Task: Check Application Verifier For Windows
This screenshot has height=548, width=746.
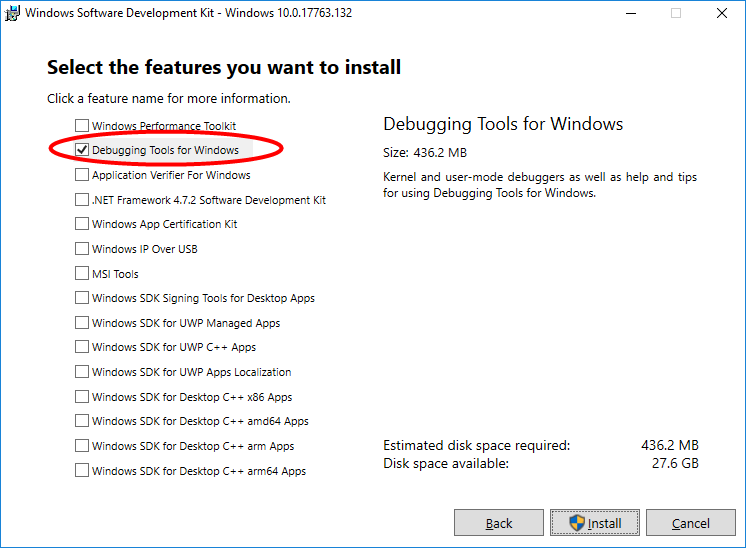Action: click(x=82, y=175)
